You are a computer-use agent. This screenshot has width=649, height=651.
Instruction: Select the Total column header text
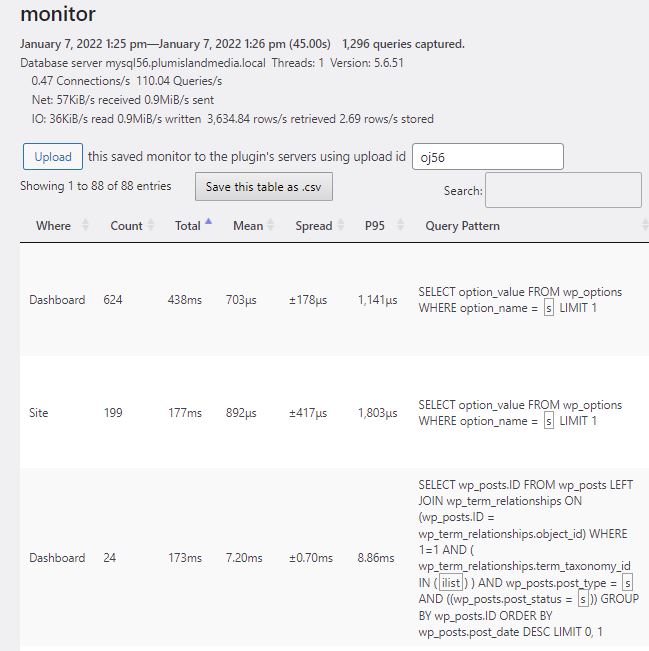[x=187, y=225]
